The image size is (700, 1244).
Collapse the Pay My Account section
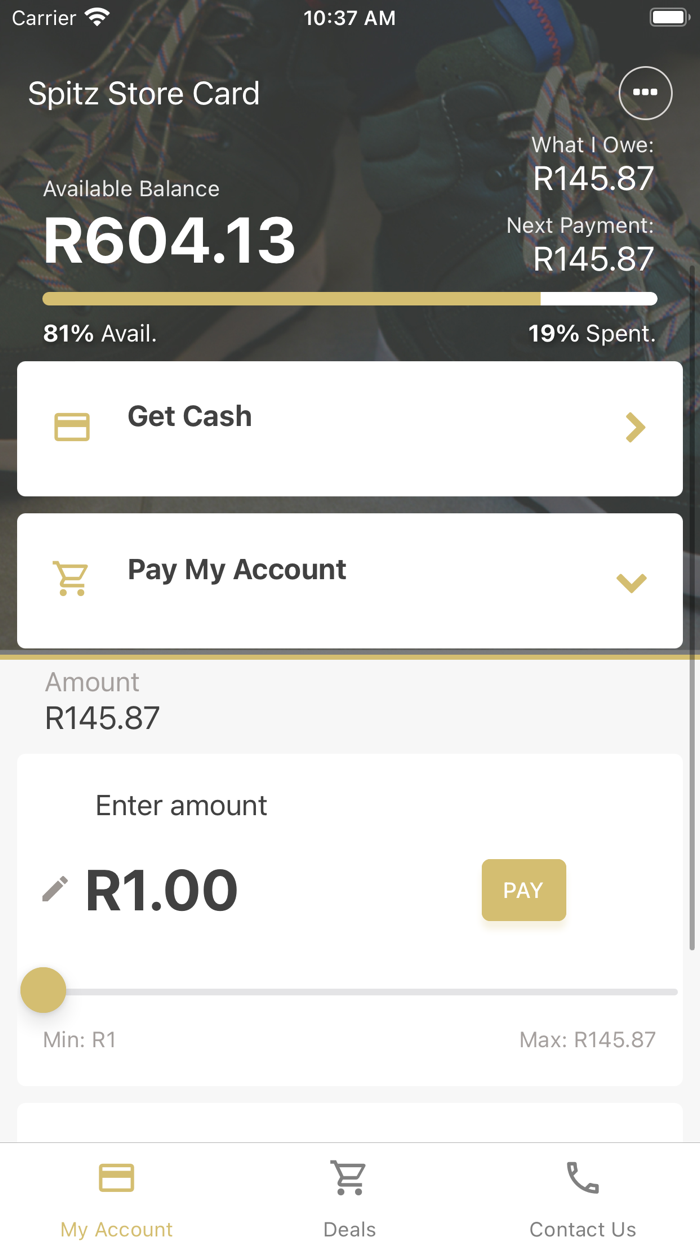(x=632, y=582)
